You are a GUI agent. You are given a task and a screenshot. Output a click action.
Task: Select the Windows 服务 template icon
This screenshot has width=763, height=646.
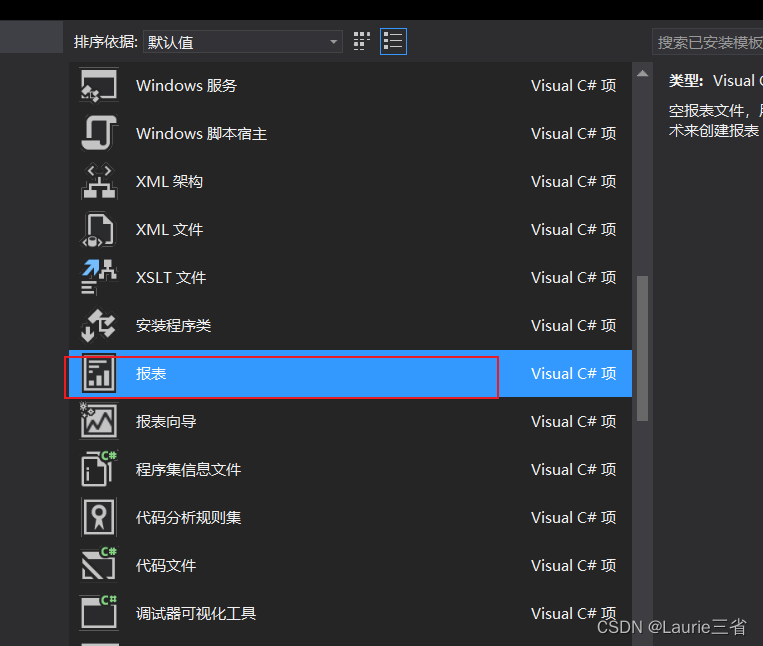click(x=99, y=86)
